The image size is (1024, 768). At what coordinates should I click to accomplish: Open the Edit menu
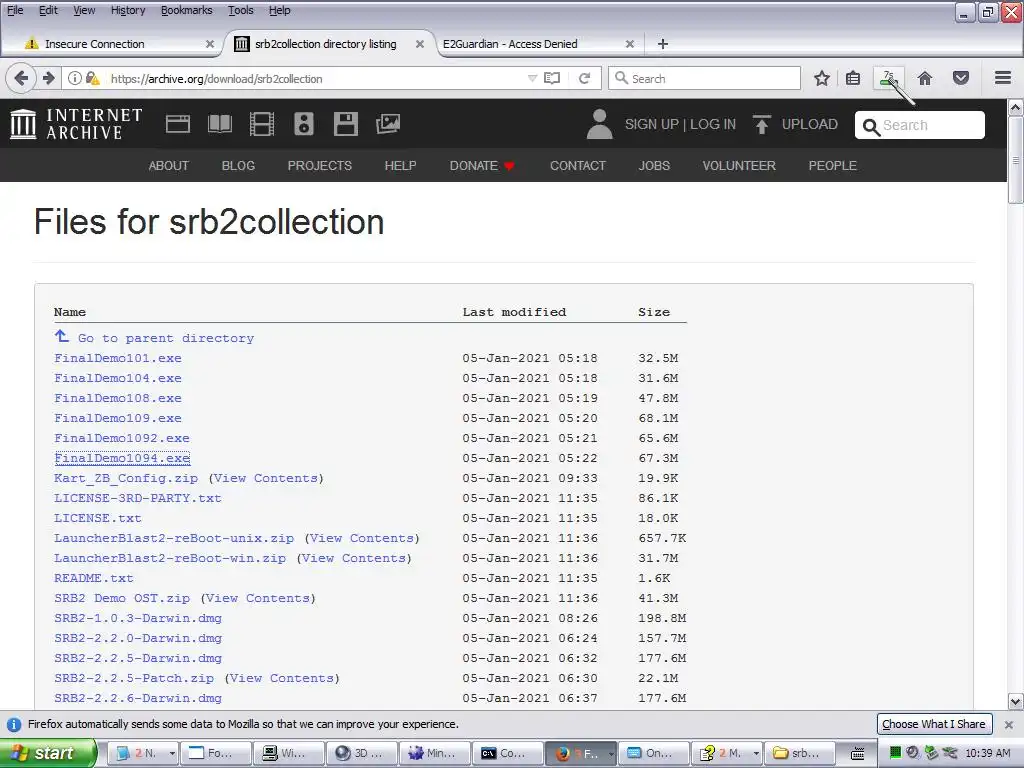[x=48, y=10]
